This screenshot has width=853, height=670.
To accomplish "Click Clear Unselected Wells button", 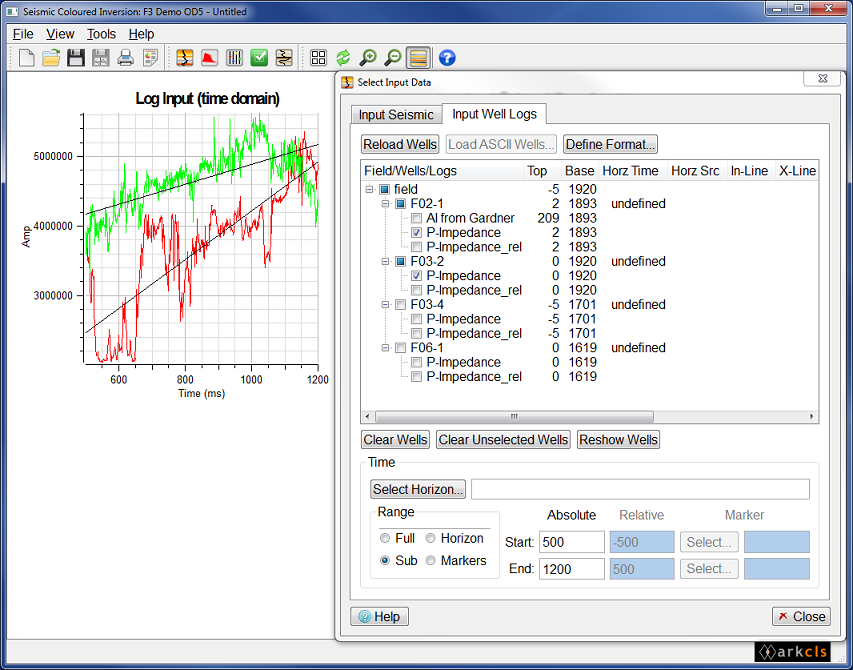I will 503,440.
